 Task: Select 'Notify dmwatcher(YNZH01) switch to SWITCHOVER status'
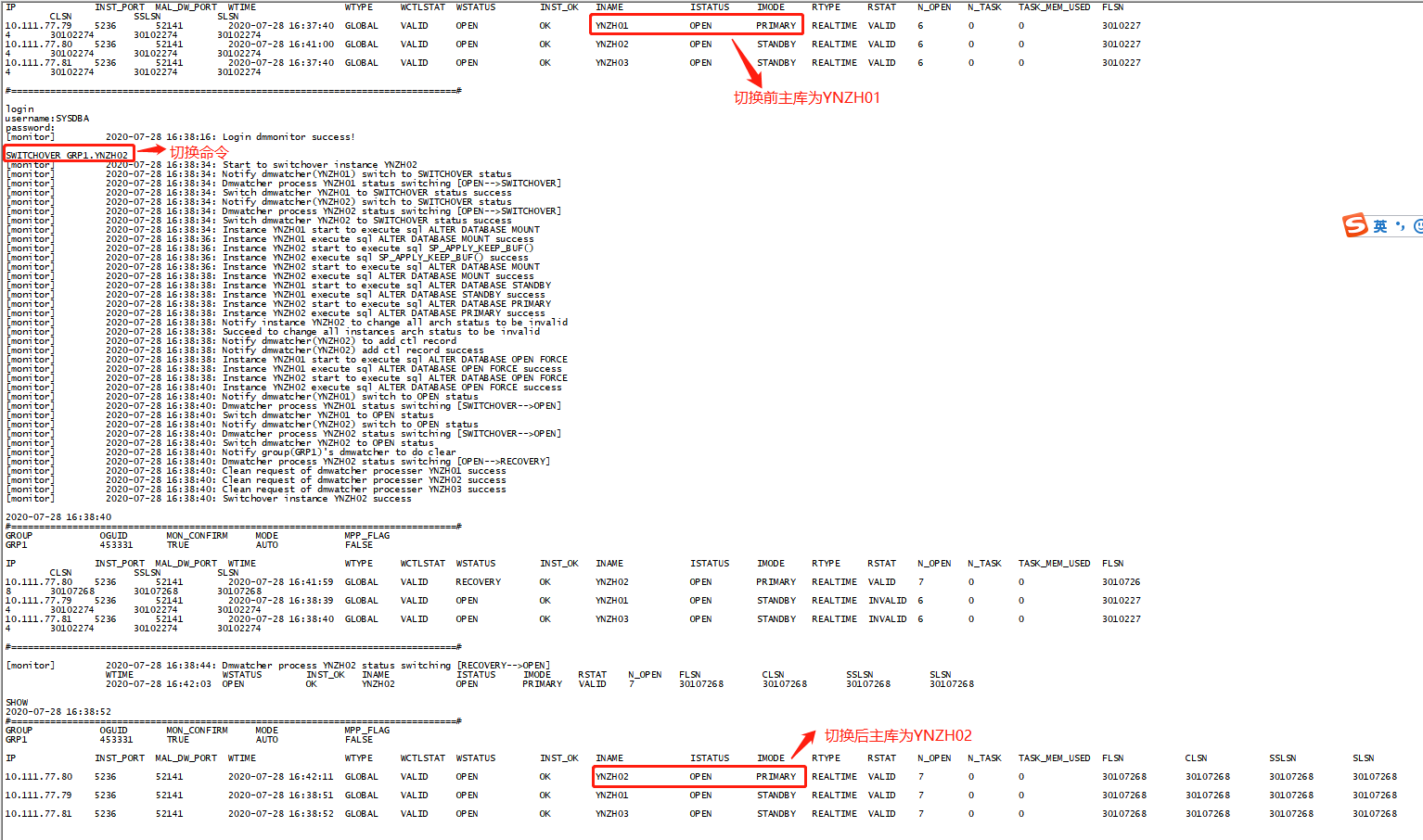pos(367,174)
